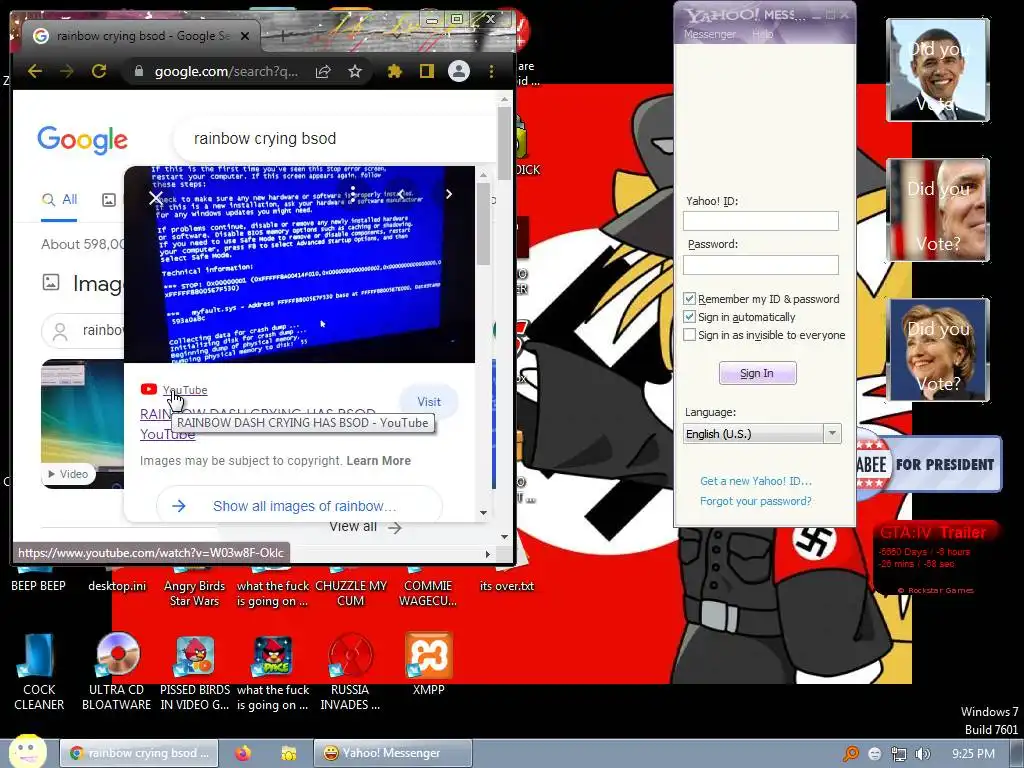This screenshot has height=768, width=1024.
Task: Bookmark this page with the star icon
Action: pyautogui.click(x=355, y=71)
